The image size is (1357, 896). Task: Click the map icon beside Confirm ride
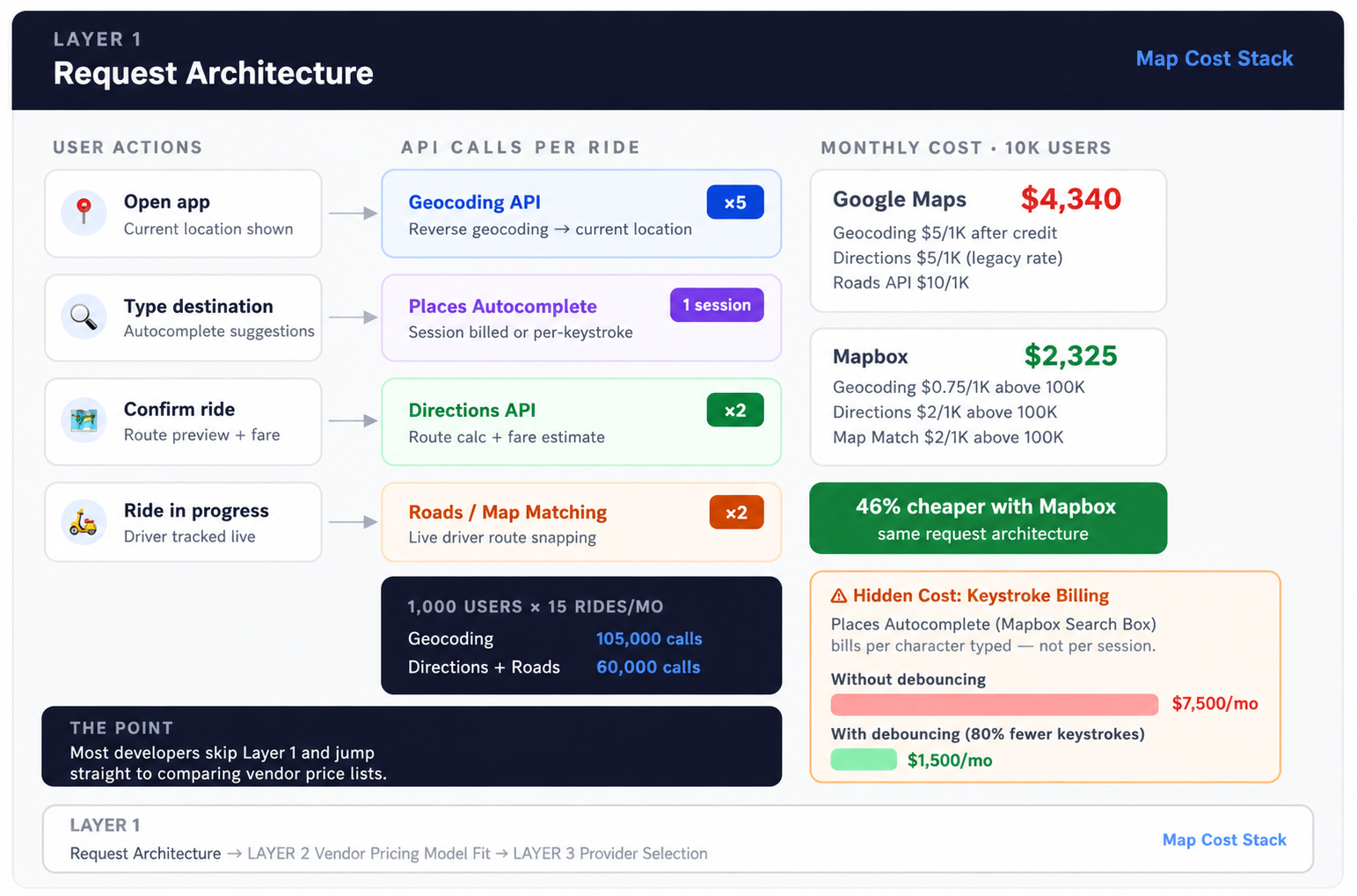point(84,420)
